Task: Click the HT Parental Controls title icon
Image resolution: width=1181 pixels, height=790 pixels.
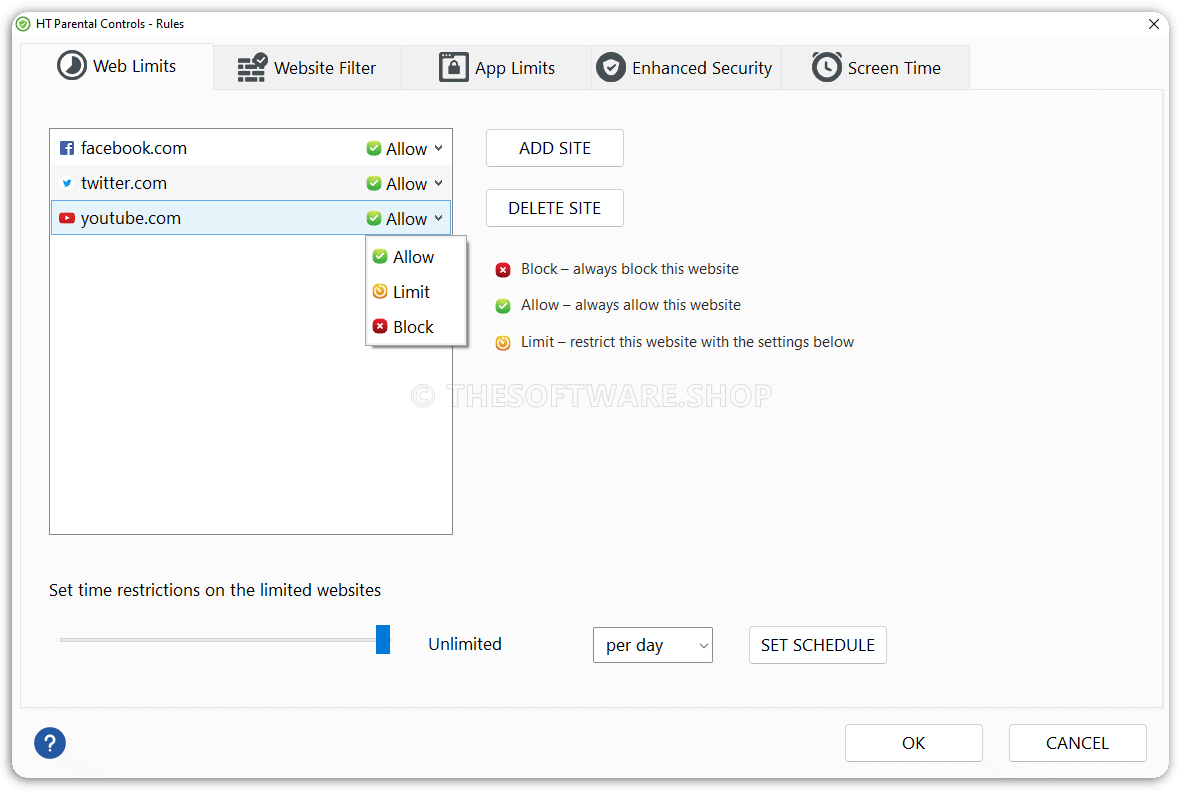Action: [x=23, y=24]
